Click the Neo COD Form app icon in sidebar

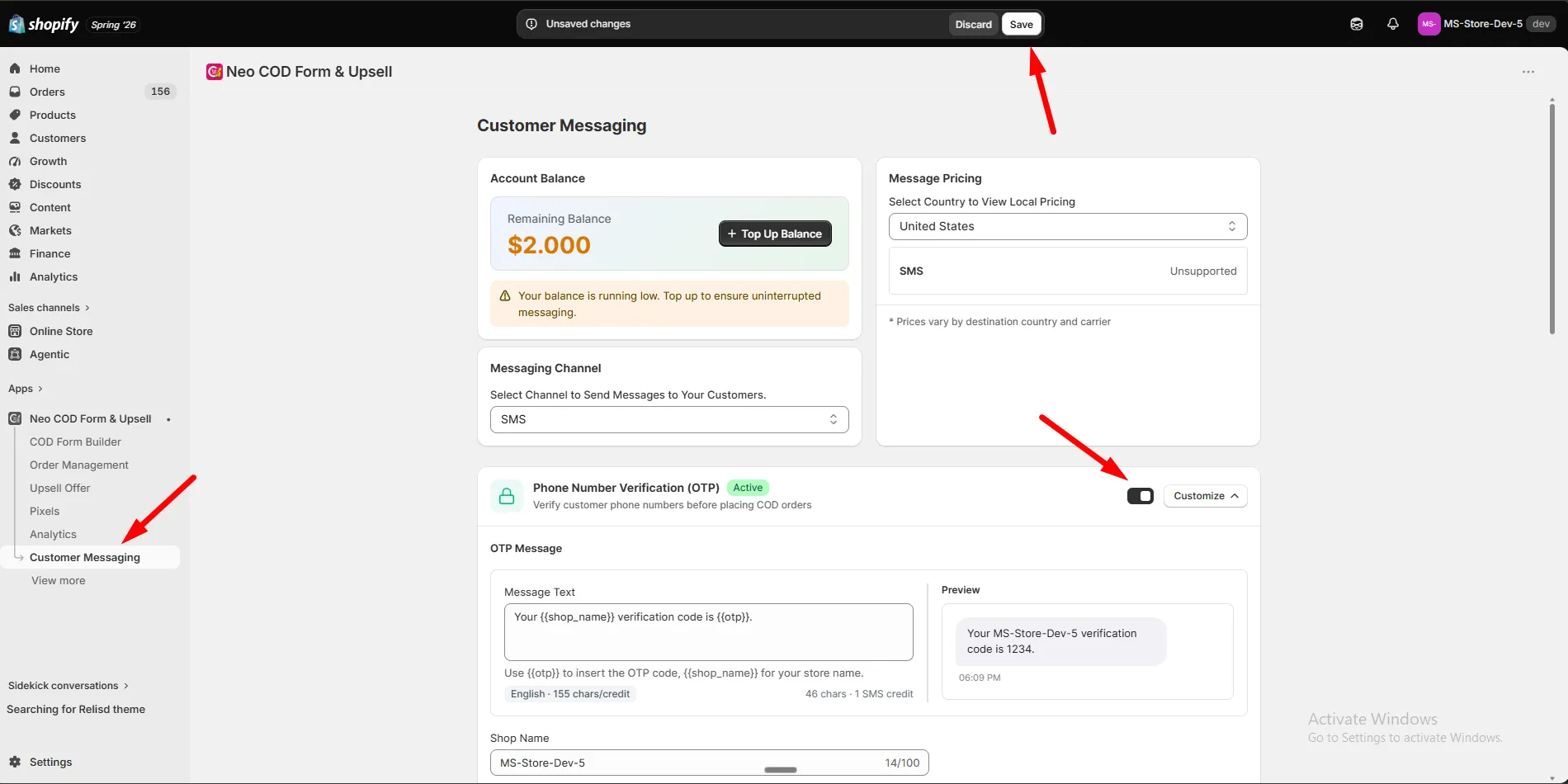[15, 418]
